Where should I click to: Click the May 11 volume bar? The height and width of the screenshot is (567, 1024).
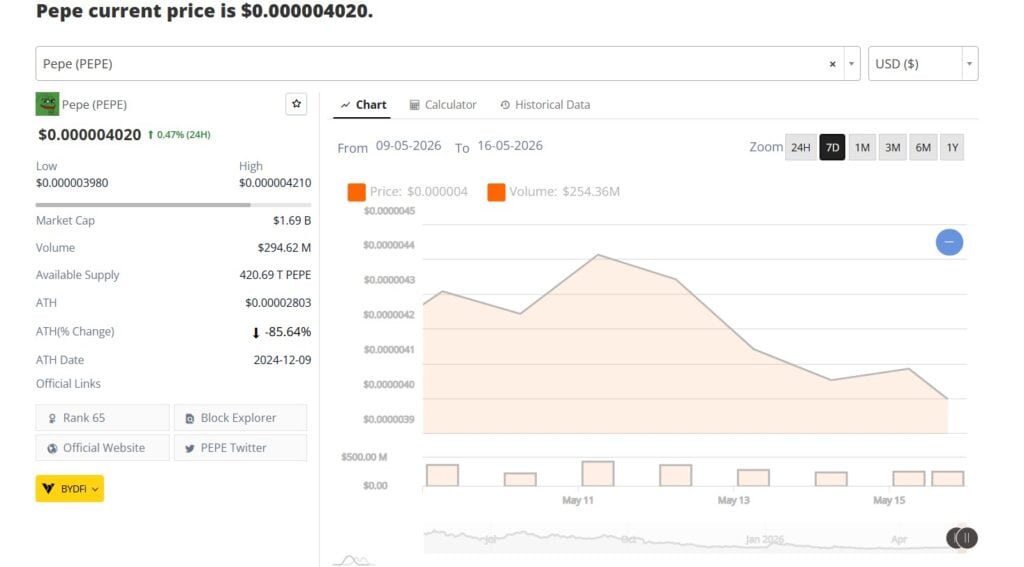click(598, 474)
